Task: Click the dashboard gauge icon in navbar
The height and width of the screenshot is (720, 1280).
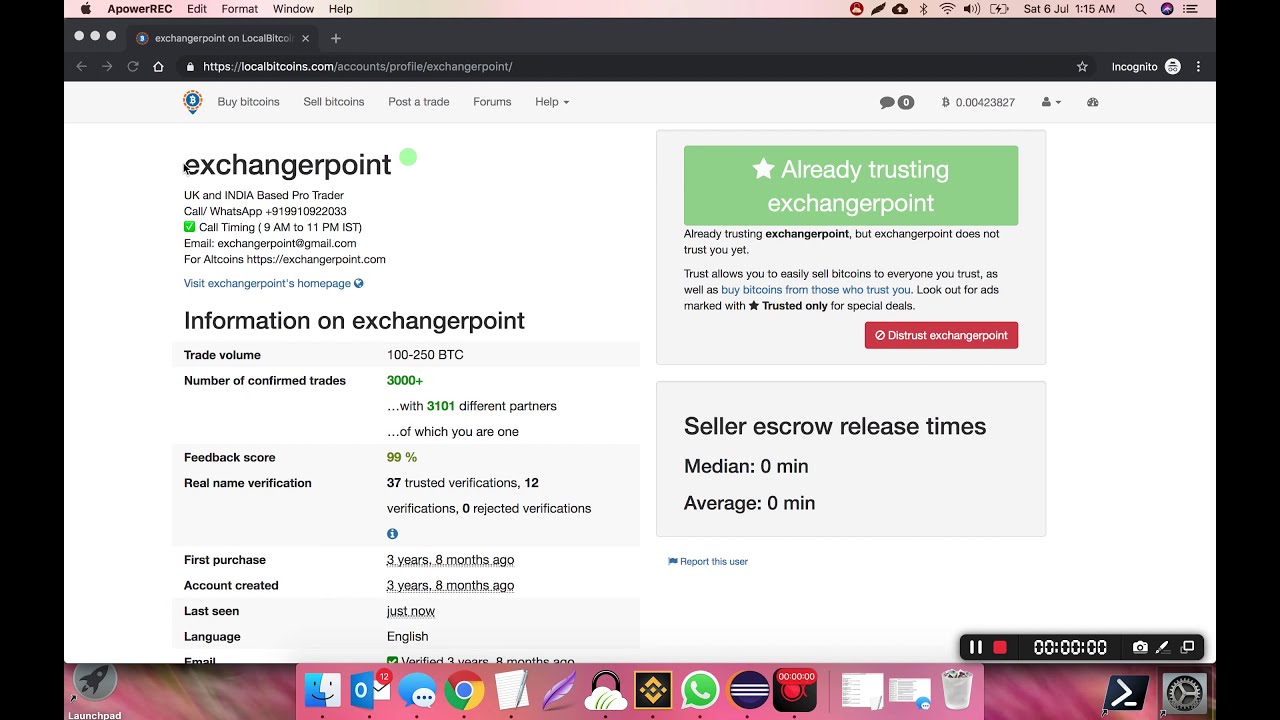Action: click(x=1093, y=102)
